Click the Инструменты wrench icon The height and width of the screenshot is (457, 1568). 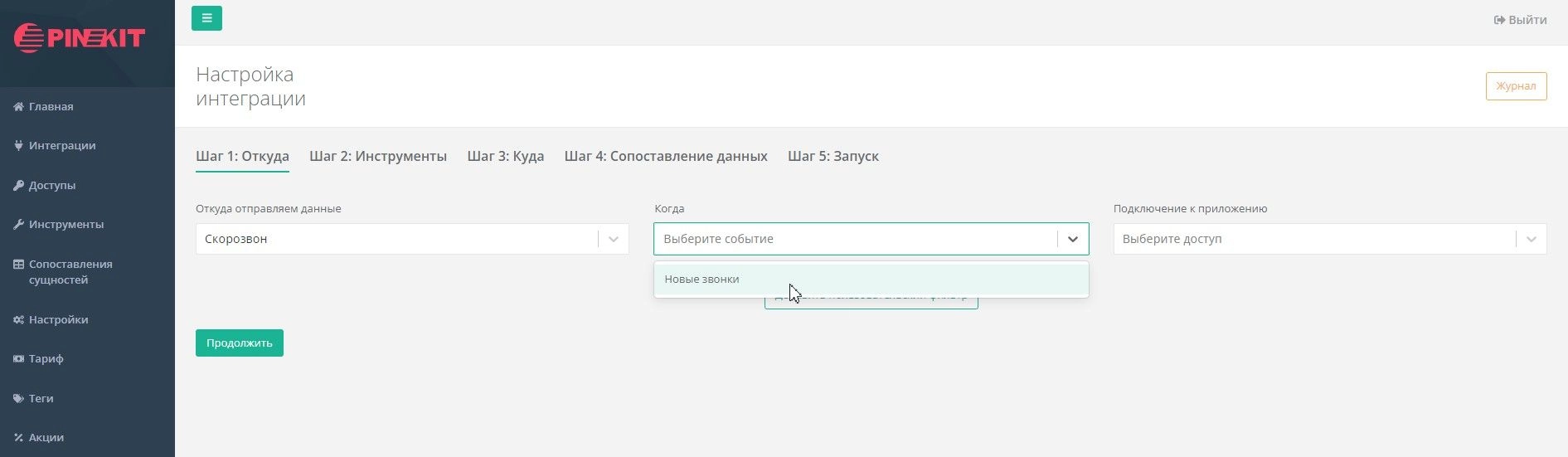pos(18,225)
